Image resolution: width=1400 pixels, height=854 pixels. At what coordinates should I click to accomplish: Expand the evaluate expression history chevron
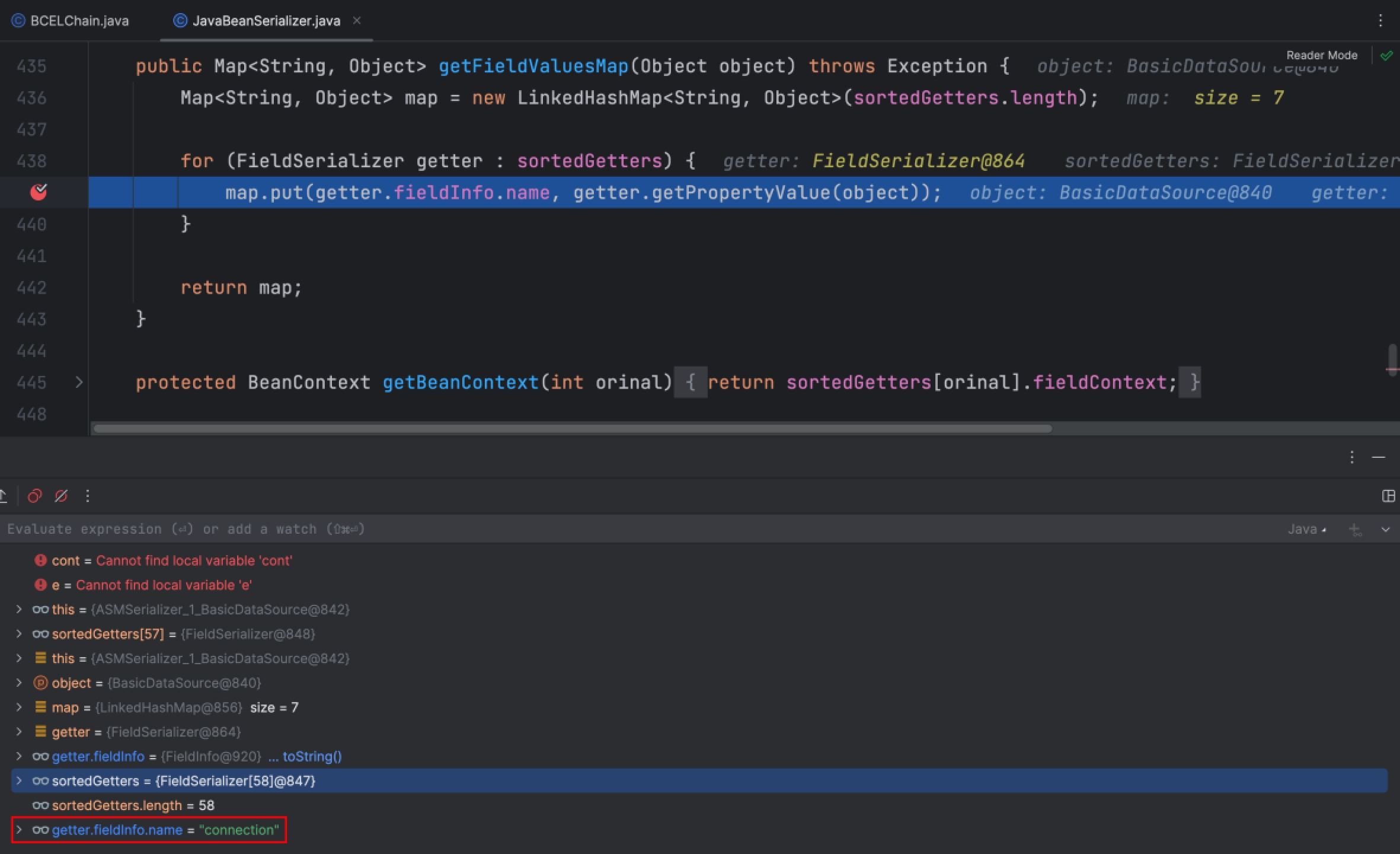[1386, 529]
